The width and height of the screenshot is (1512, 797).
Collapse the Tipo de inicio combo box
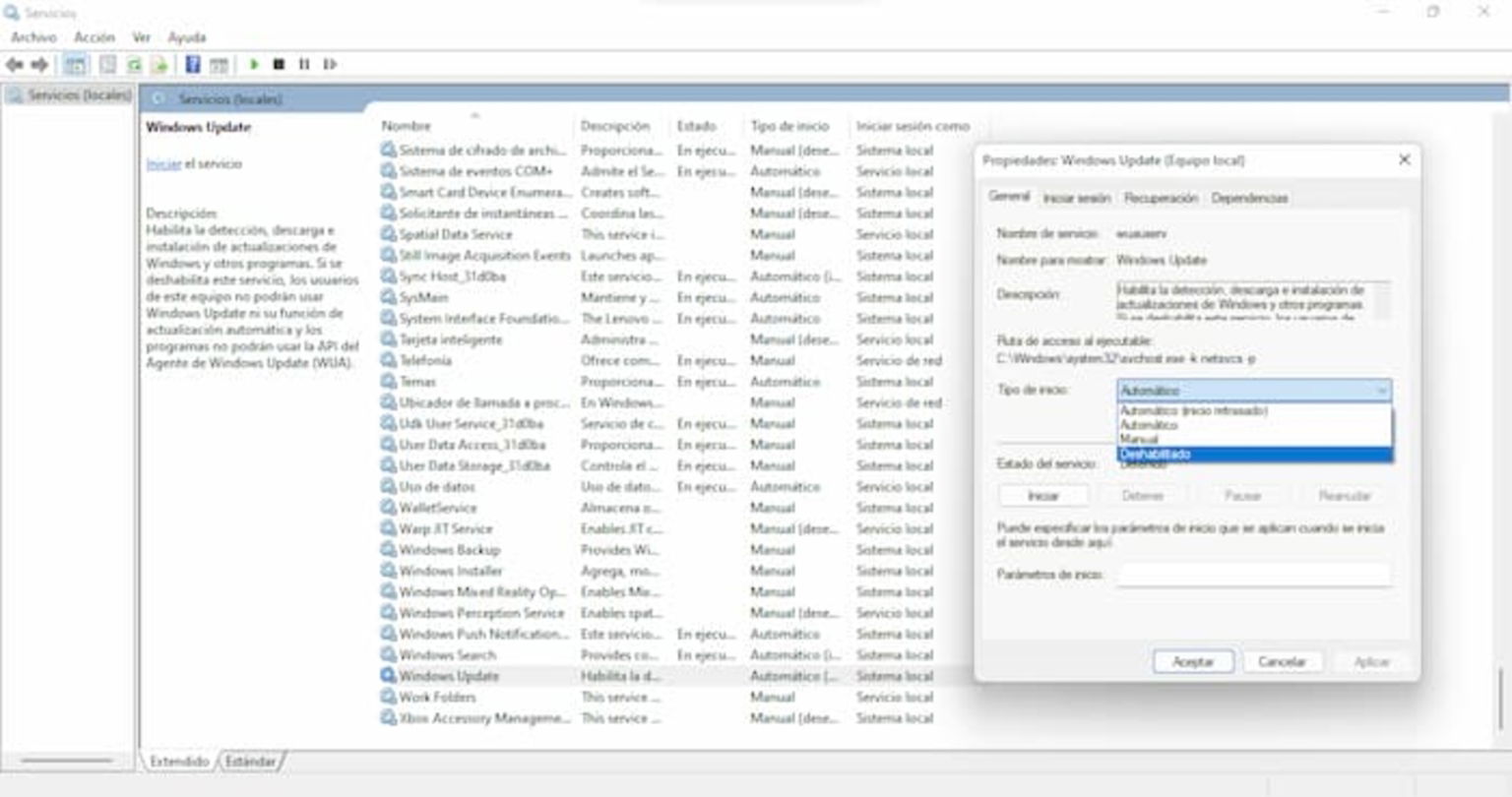1382,391
